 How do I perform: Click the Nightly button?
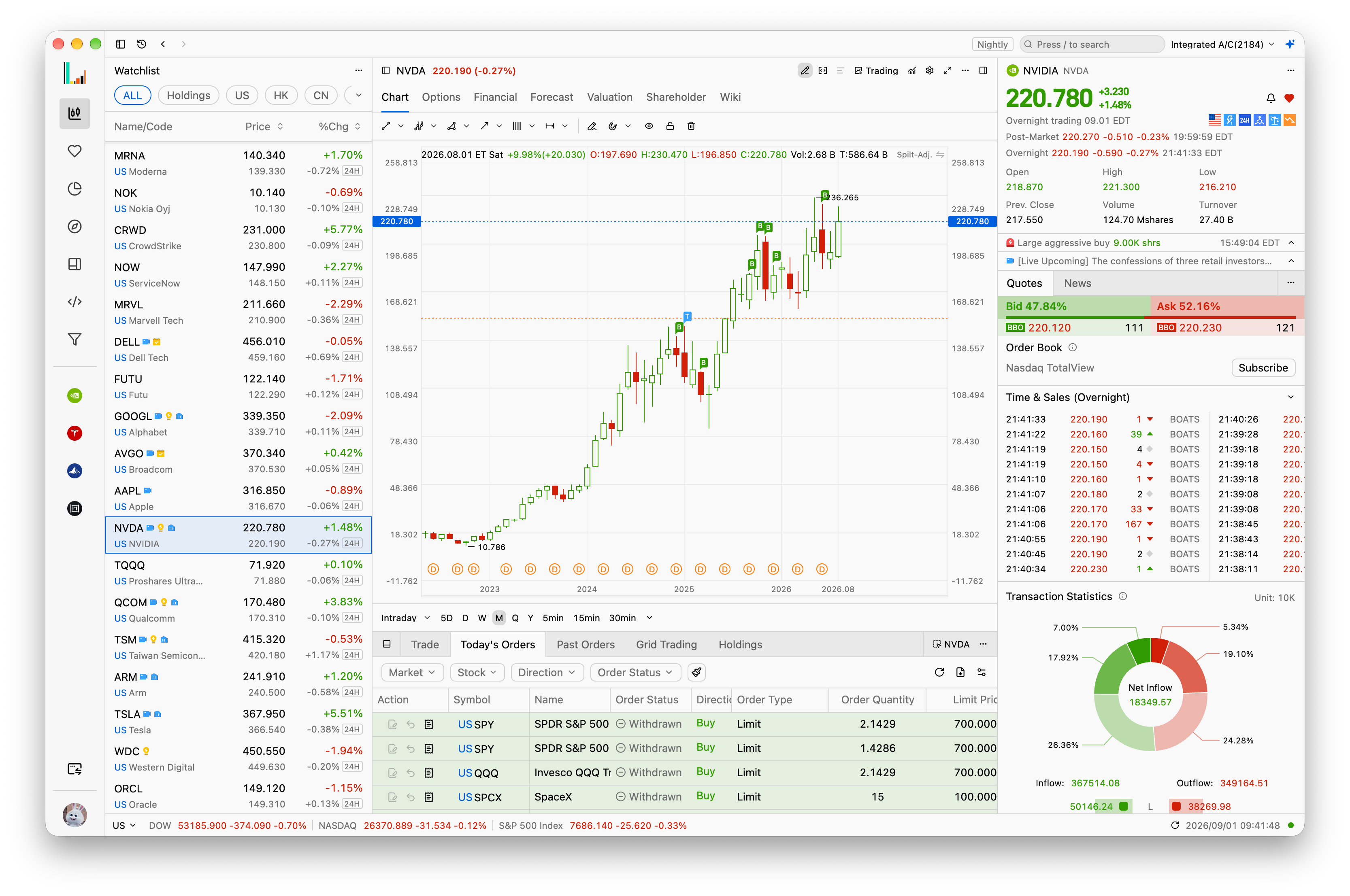pyautogui.click(x=992, y=45)
